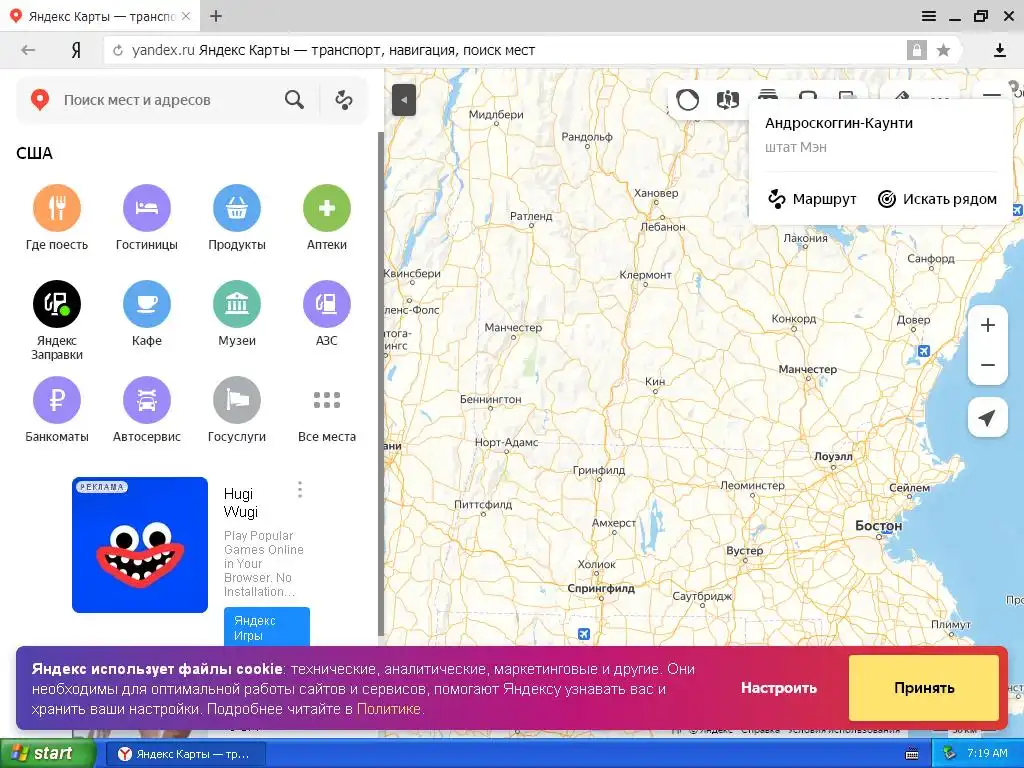Open the АЗС gas stations category
1024x768 pixels.
point(327,304)
